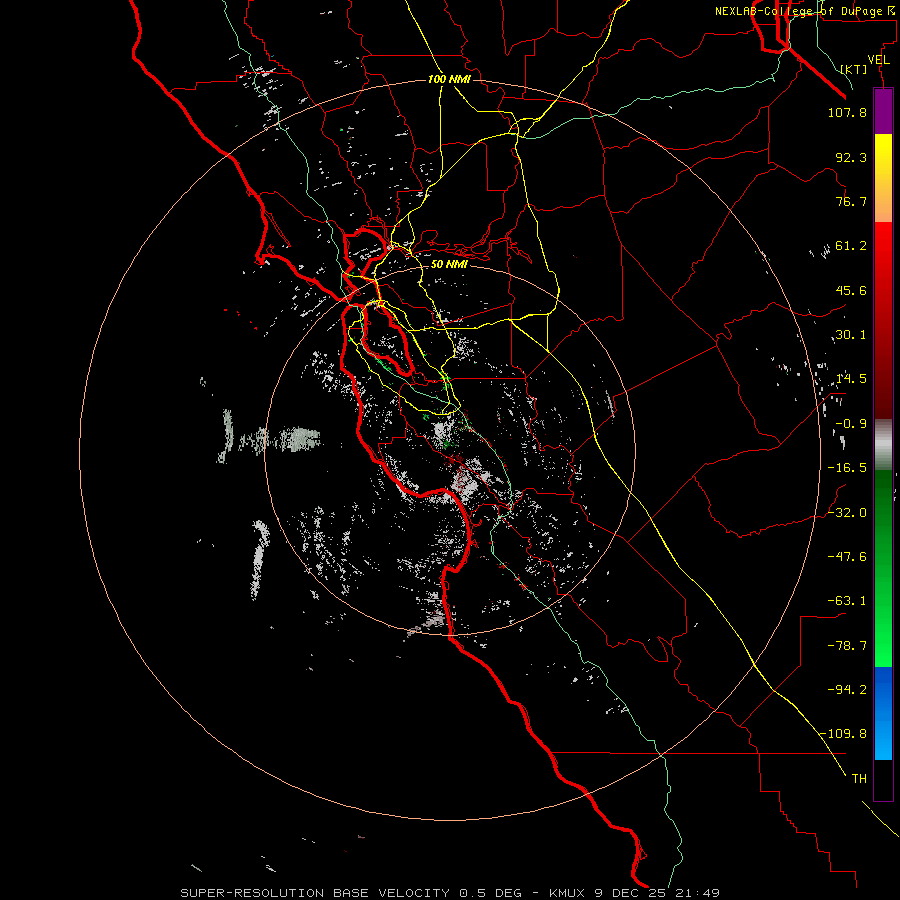Click the Super-Resolution Base Velocity caption
Image resolution: width=900 pixels, height=900 pixels.
coord(450,893)
